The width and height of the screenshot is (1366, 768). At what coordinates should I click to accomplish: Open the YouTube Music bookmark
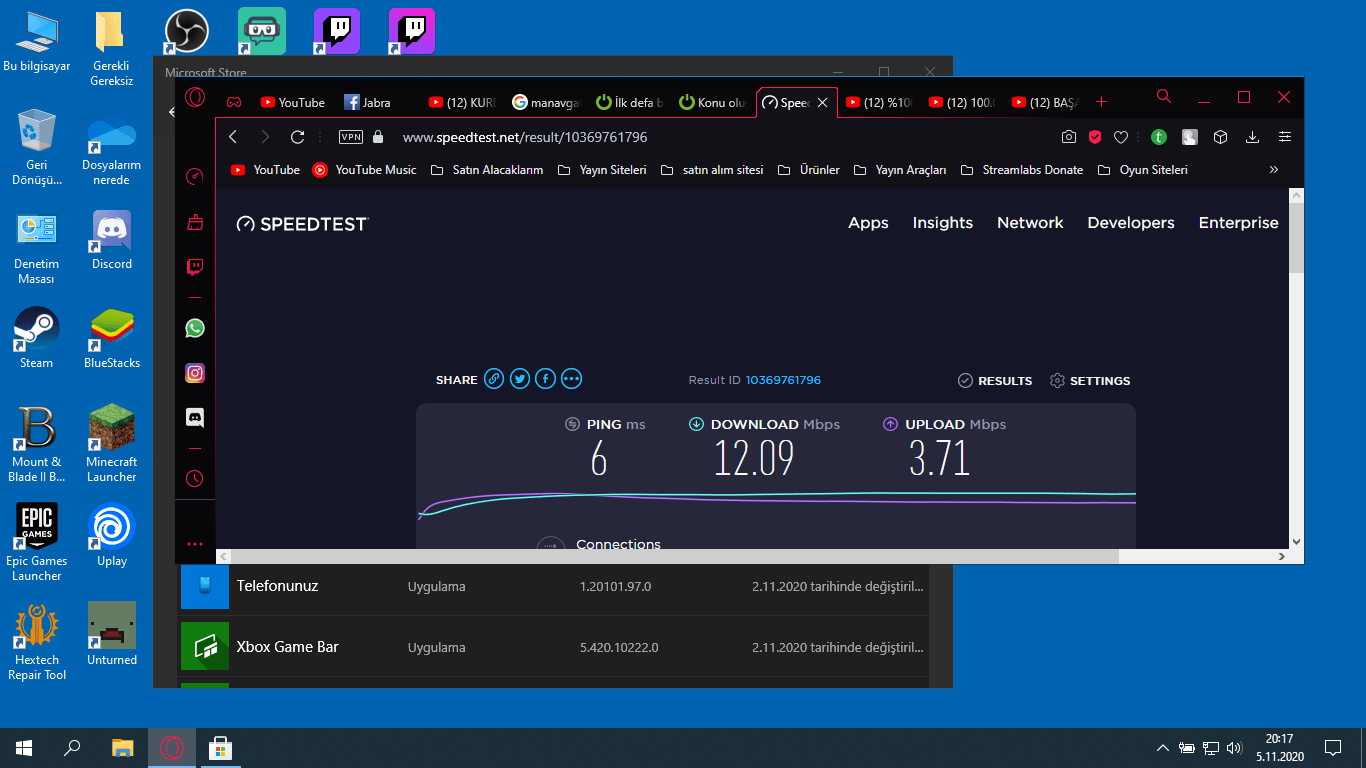[x=364, y=170]
